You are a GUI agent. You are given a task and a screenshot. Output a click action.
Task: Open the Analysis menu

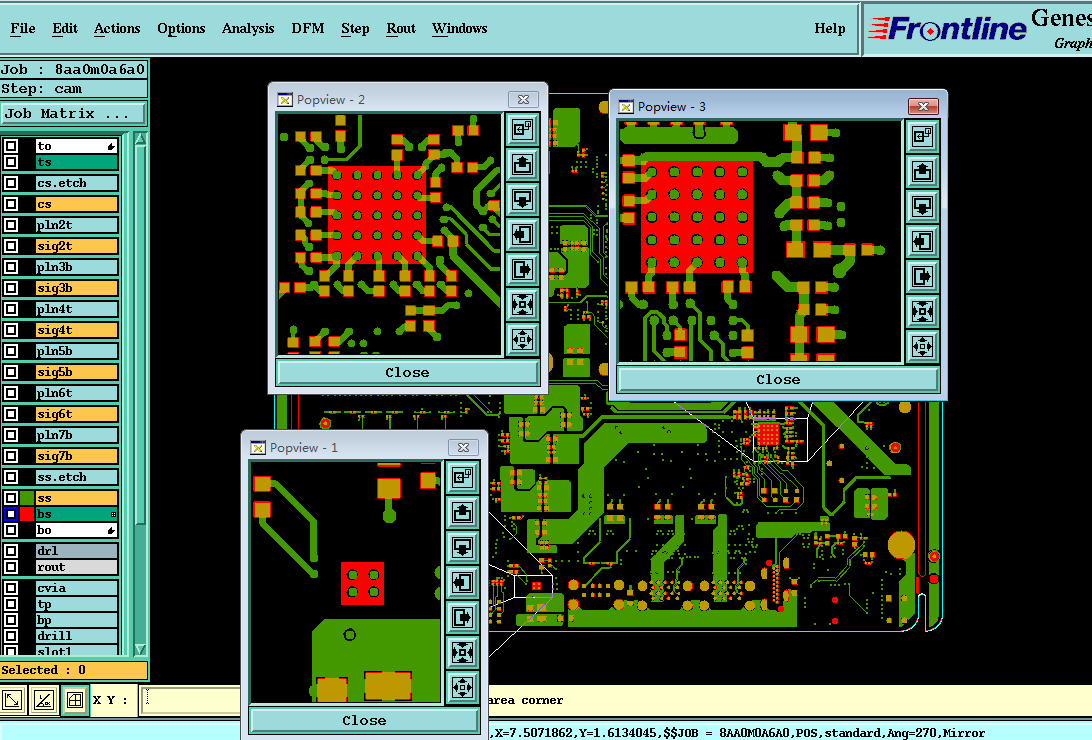pyautogui.click(x=248, y=29)
